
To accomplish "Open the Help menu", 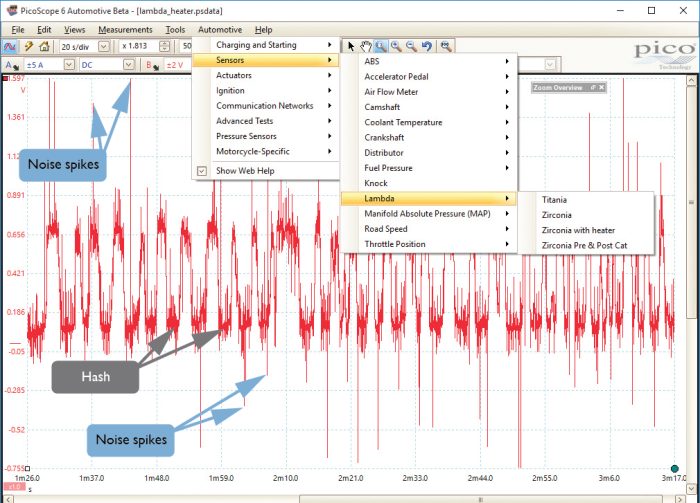I will pos(263,30).
